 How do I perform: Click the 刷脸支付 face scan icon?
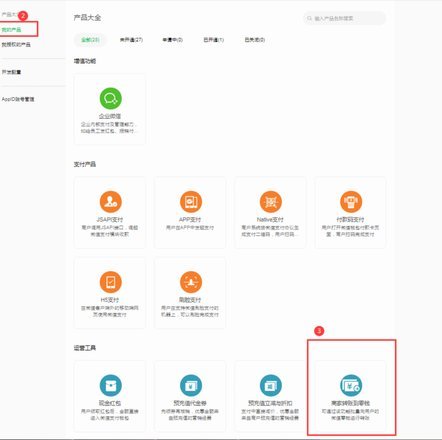[x=191, y=282]
